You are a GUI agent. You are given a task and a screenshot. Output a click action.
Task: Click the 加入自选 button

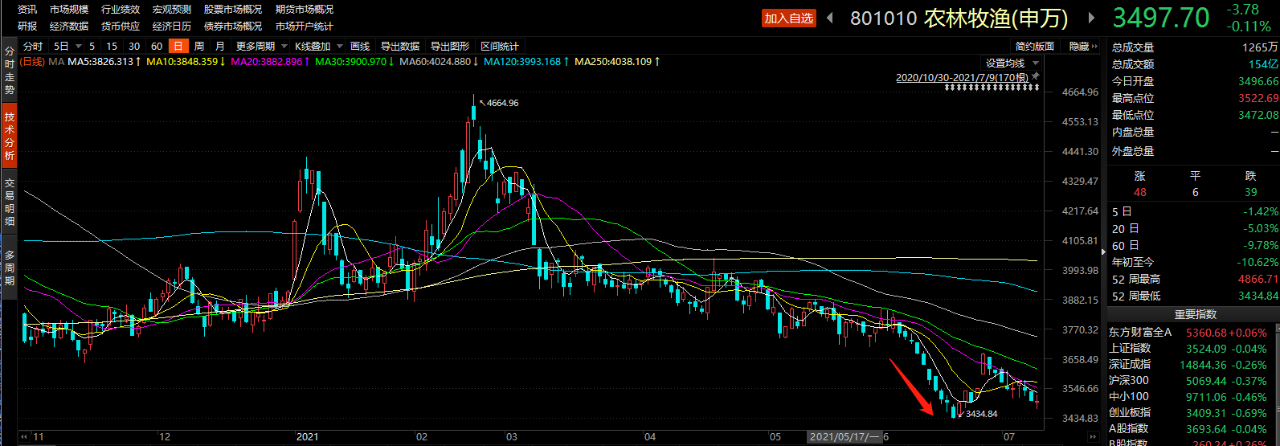pos(789,18)
